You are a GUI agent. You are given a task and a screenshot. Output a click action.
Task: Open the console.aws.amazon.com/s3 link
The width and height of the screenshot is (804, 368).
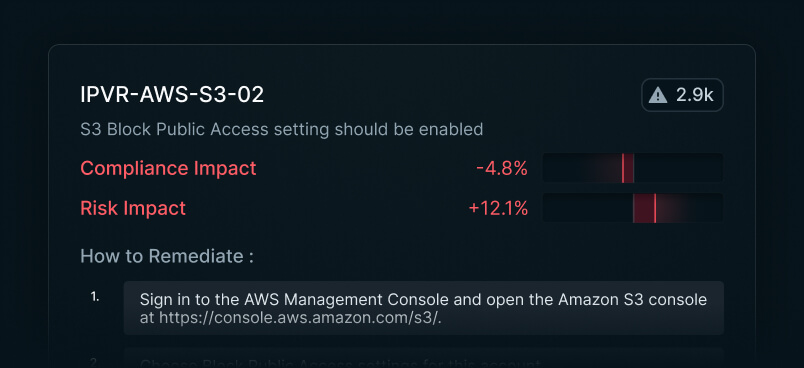(x=300, y=318)
